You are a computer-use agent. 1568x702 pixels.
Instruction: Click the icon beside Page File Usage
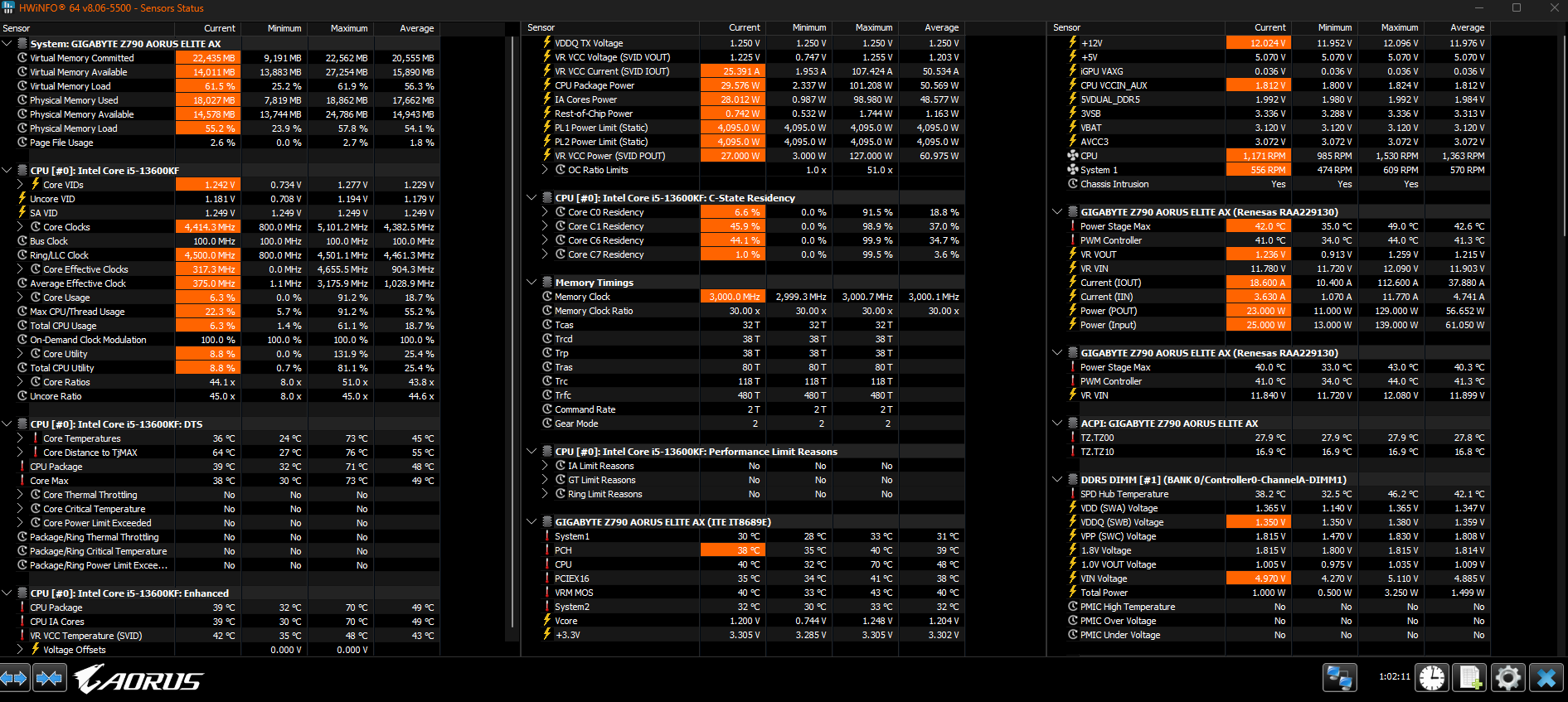(x=22, y=143)
